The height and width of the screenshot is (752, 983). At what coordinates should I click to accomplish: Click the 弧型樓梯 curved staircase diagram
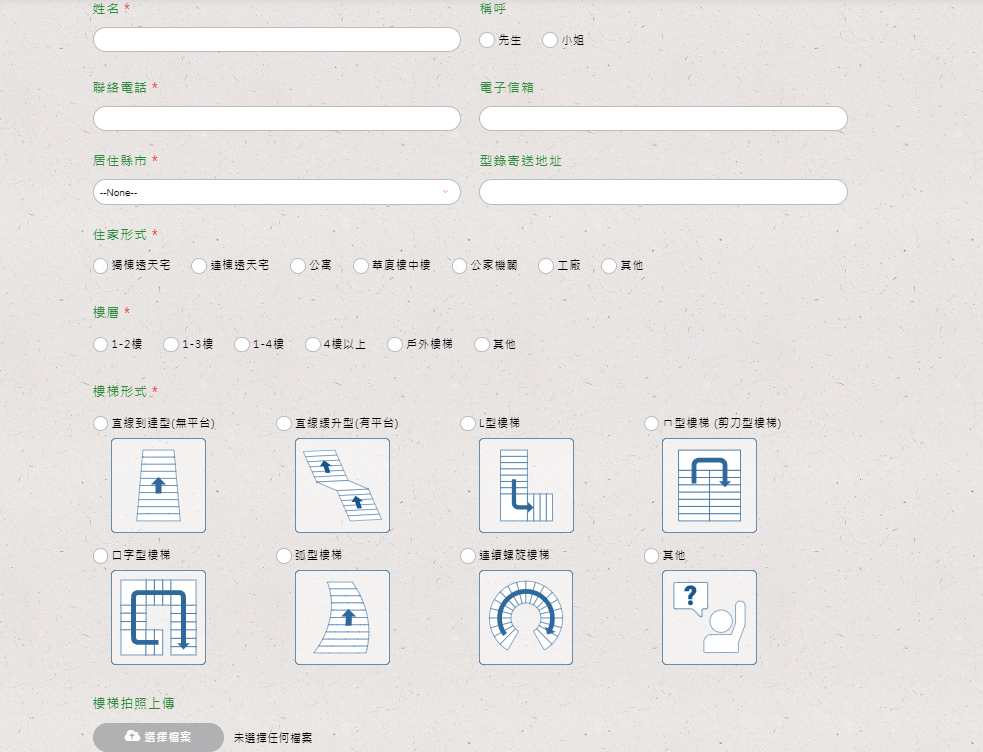(342, 617)
